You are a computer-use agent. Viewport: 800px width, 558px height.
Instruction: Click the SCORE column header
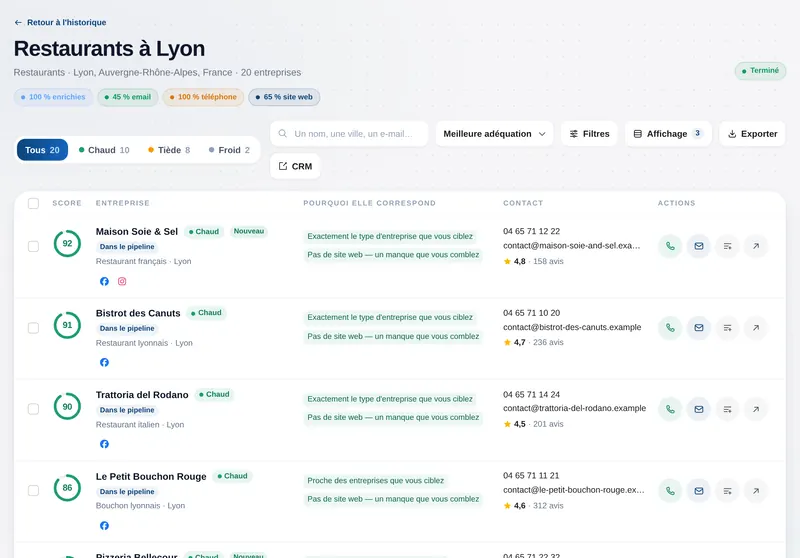point(67,203)
